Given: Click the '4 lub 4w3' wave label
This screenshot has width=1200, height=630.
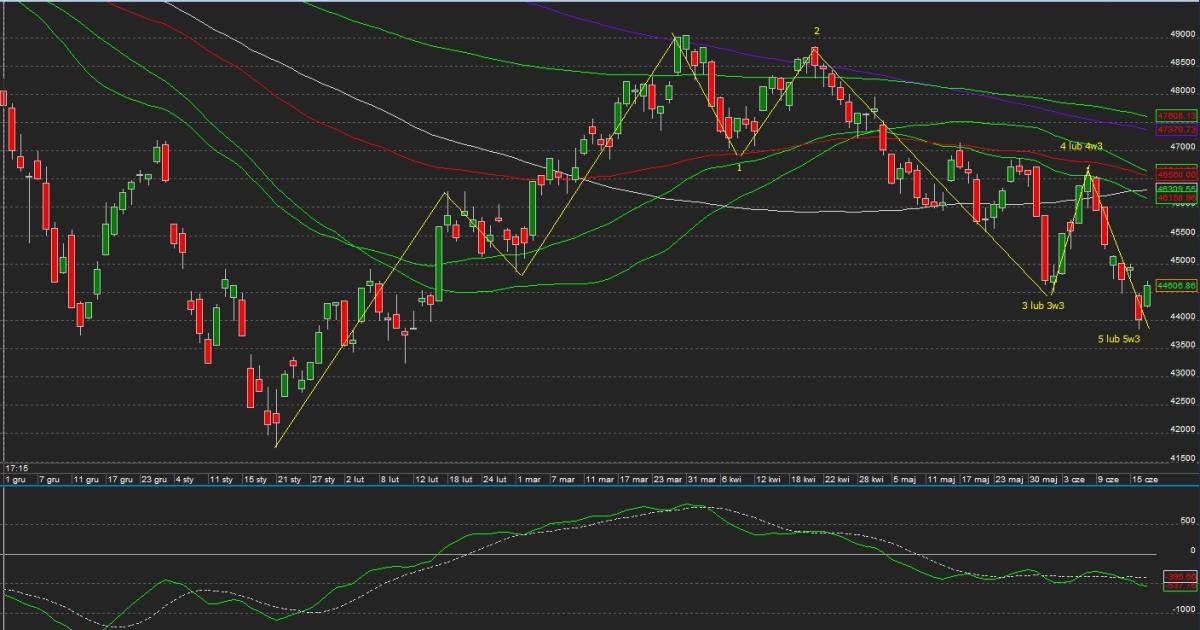Looking at the screenshot, I should point(1081,147).
